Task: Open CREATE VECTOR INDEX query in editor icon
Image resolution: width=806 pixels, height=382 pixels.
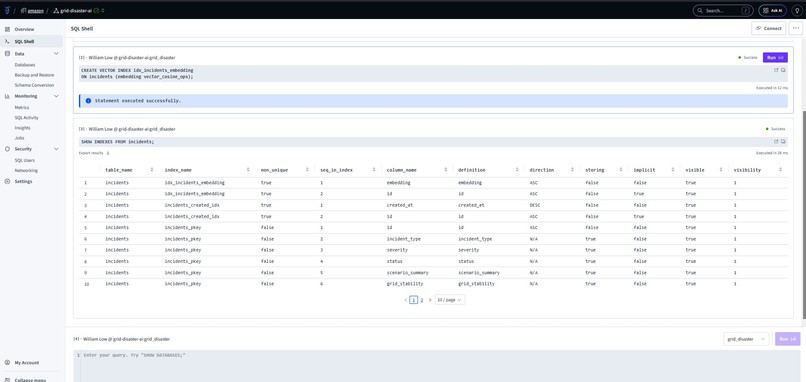Action: coord(776,70)
